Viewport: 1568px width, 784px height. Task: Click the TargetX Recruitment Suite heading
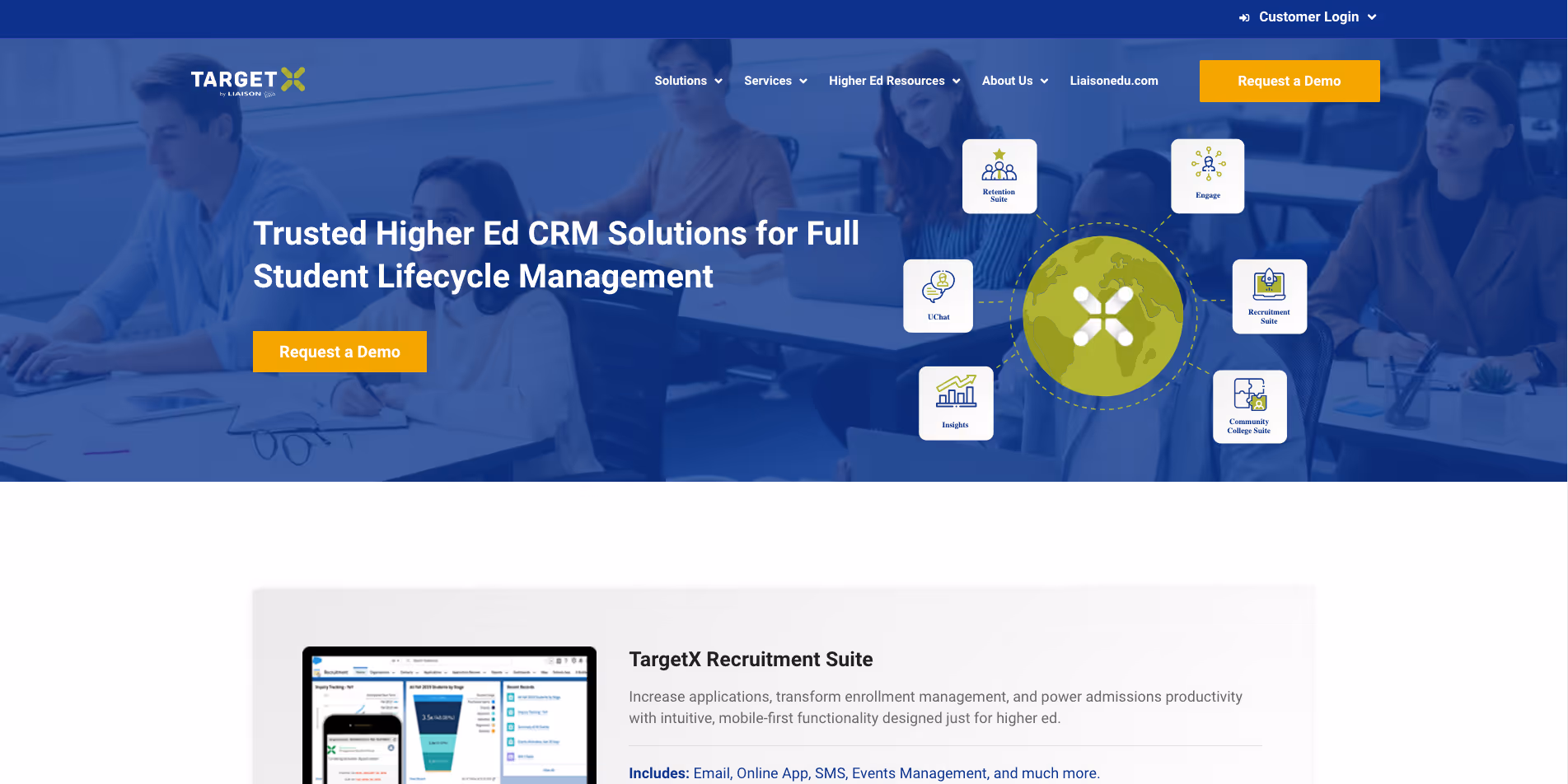751,660
